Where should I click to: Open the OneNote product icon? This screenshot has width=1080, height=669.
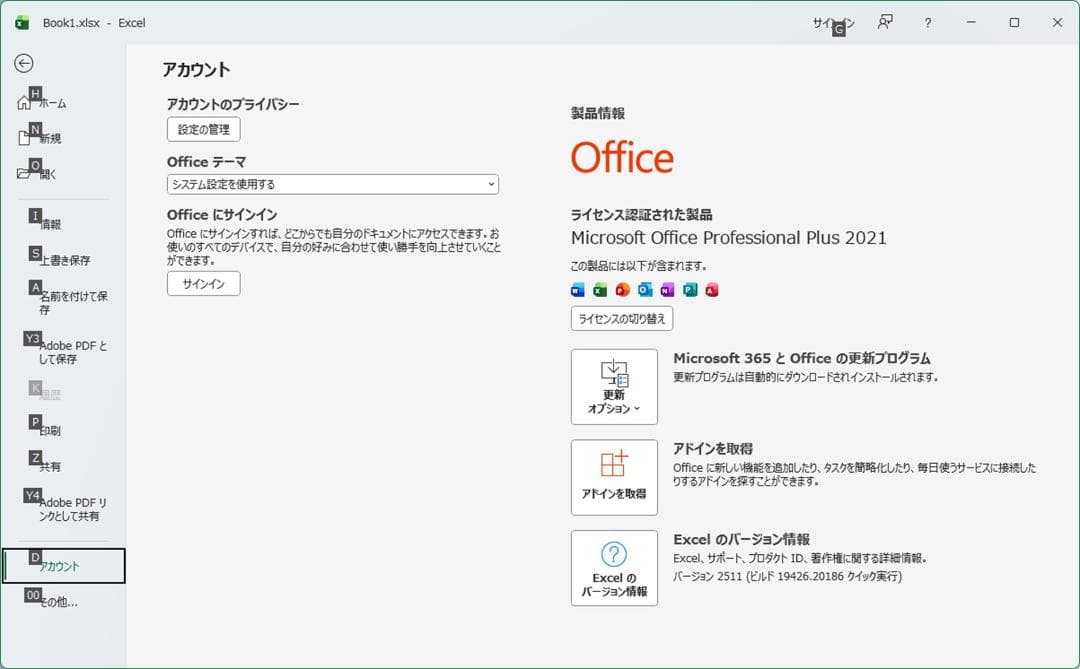tap(667, 289)
